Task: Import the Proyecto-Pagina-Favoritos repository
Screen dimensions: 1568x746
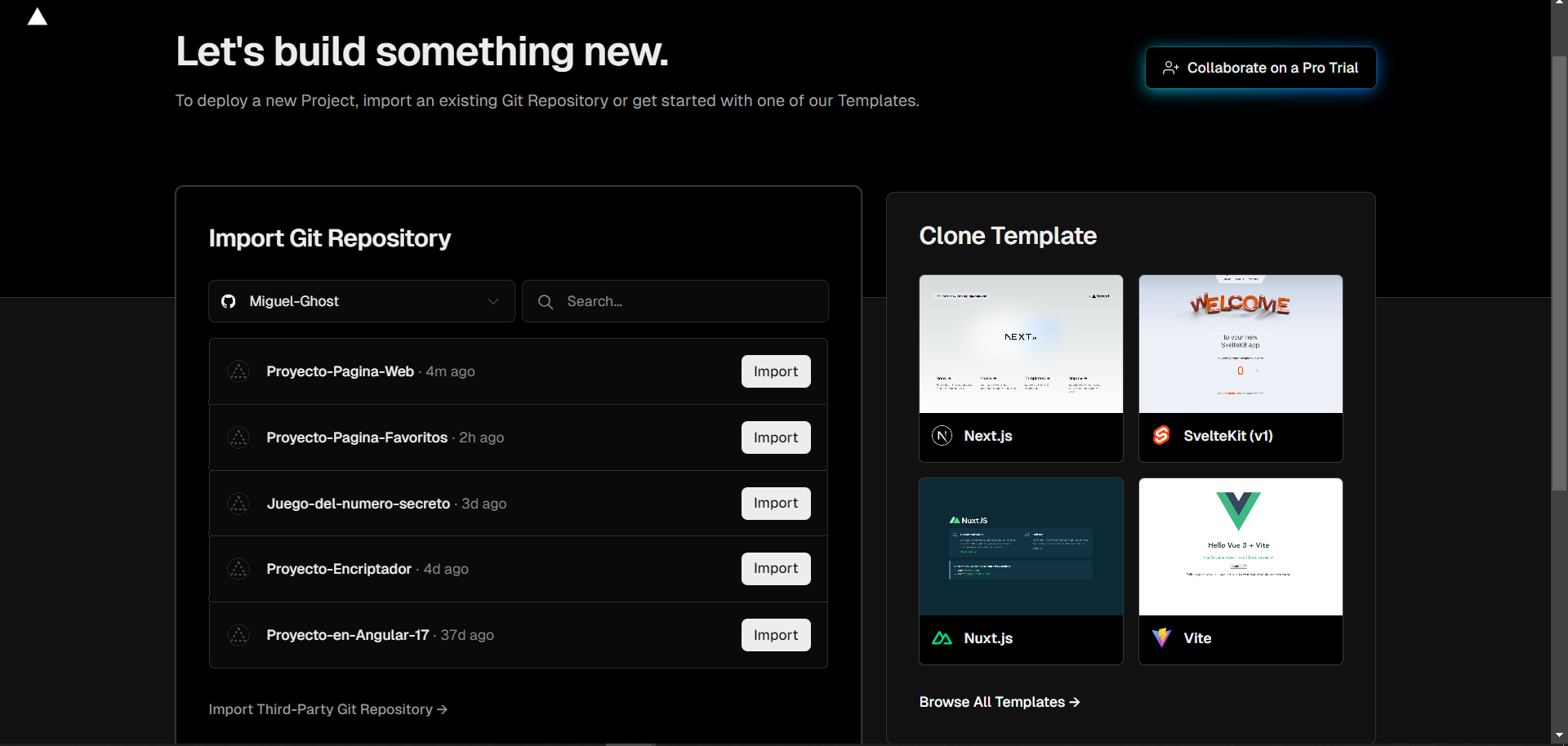Action: [x=776, y=437]
